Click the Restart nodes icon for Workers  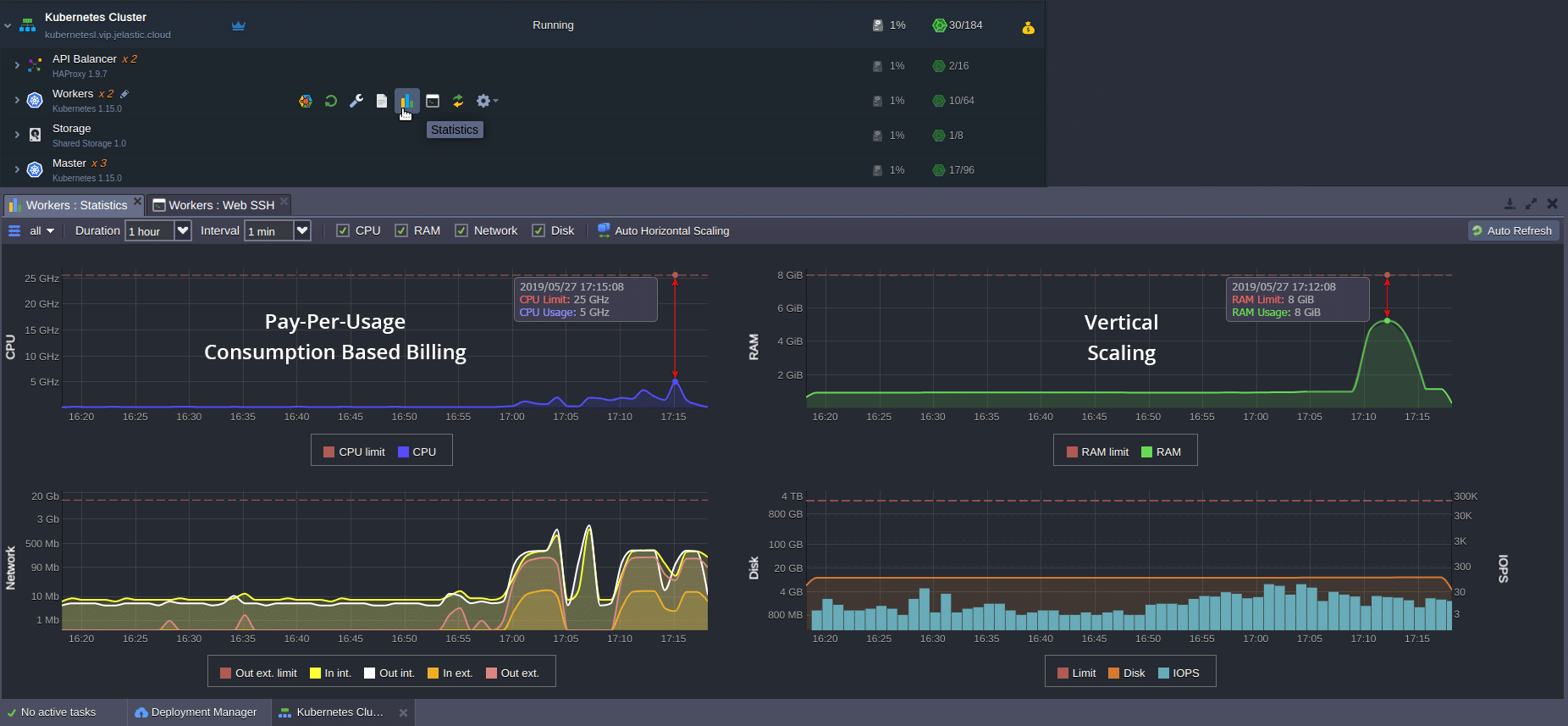[331, 101]
